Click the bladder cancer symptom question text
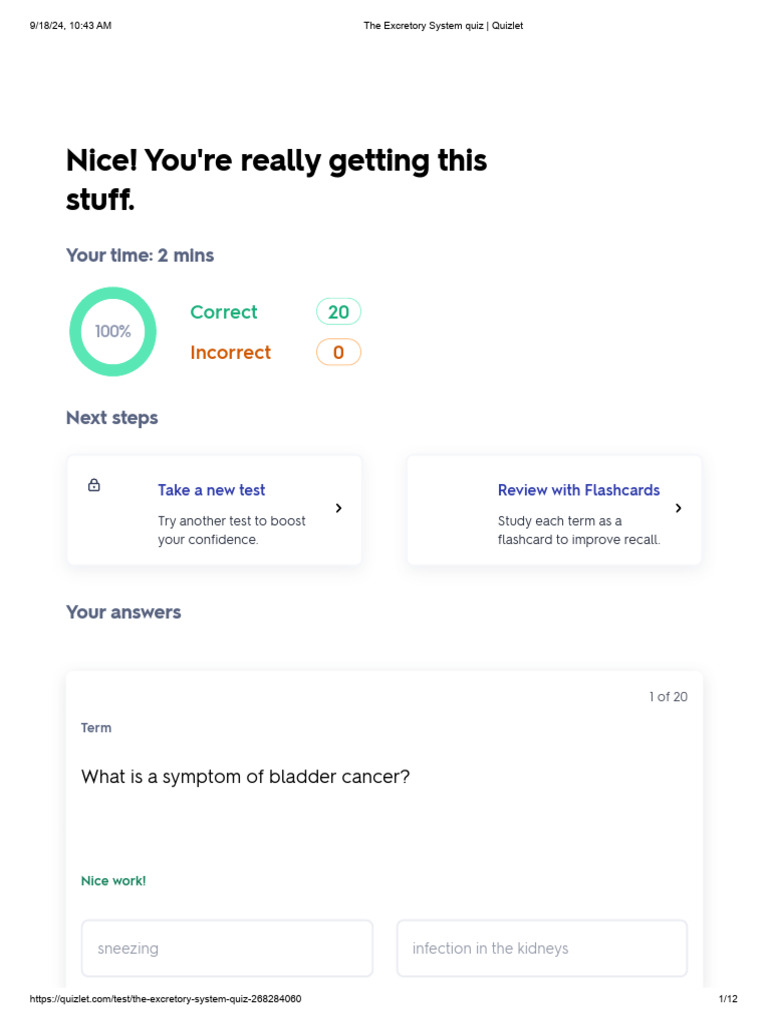The image size is (768, 1024). (x=246, y=776)
